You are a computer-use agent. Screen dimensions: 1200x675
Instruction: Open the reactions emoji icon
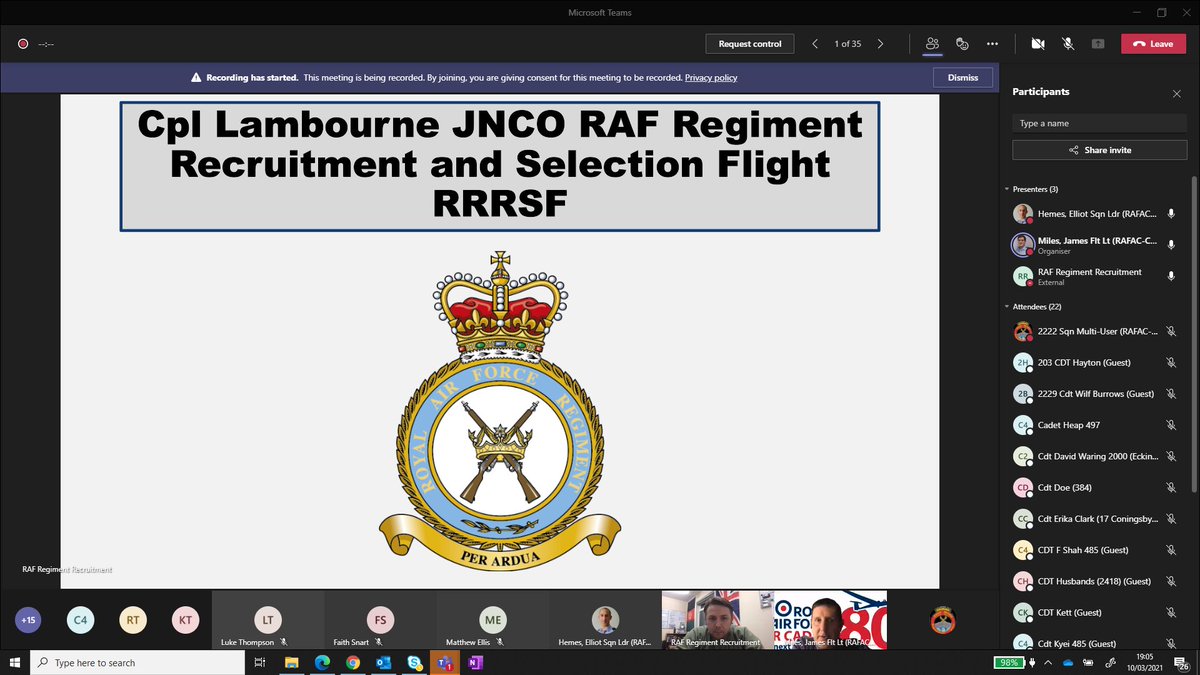(962, 44)
